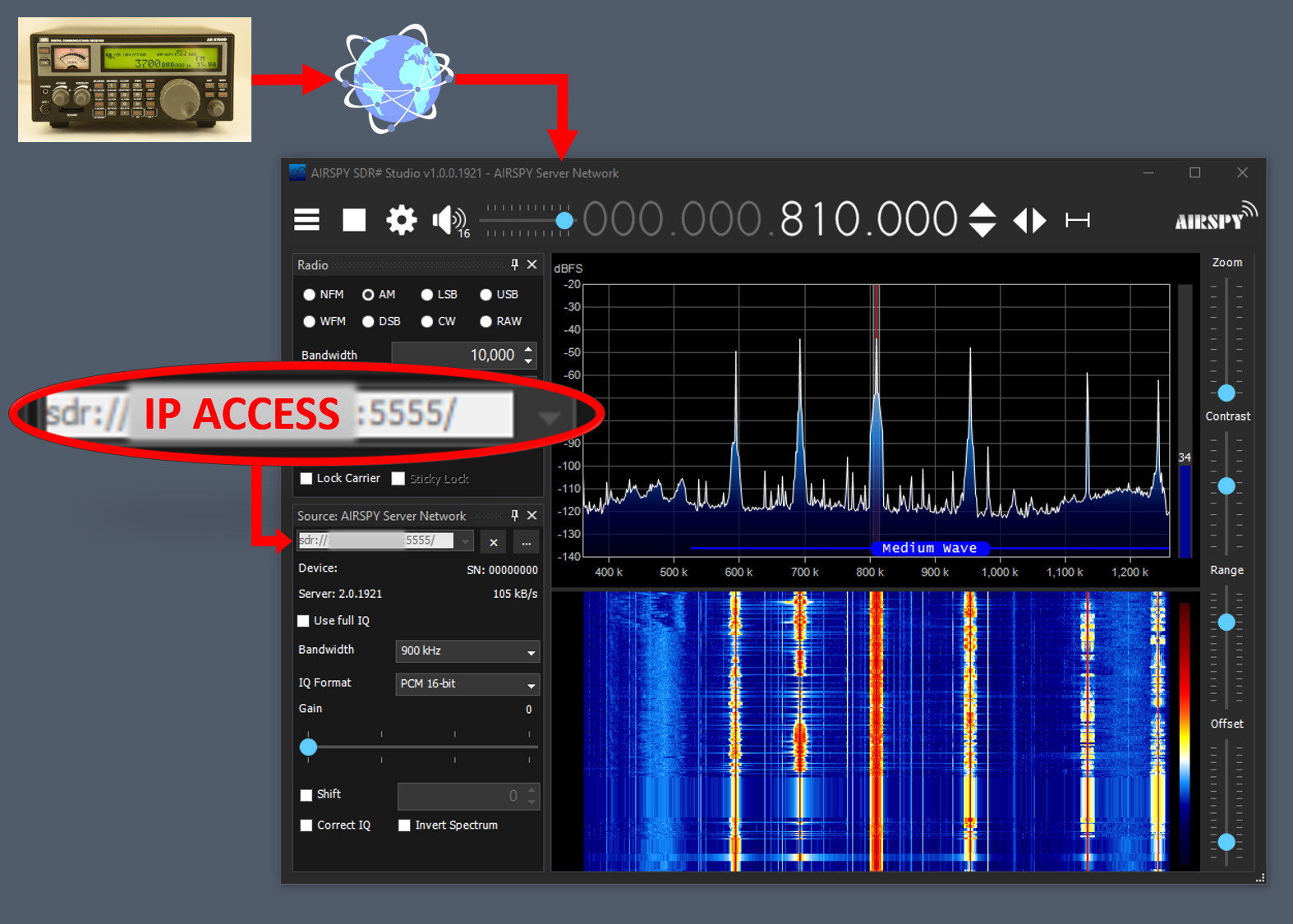
Task: Click the 105 kB/s data rate text
Action: tap(515, 594)
